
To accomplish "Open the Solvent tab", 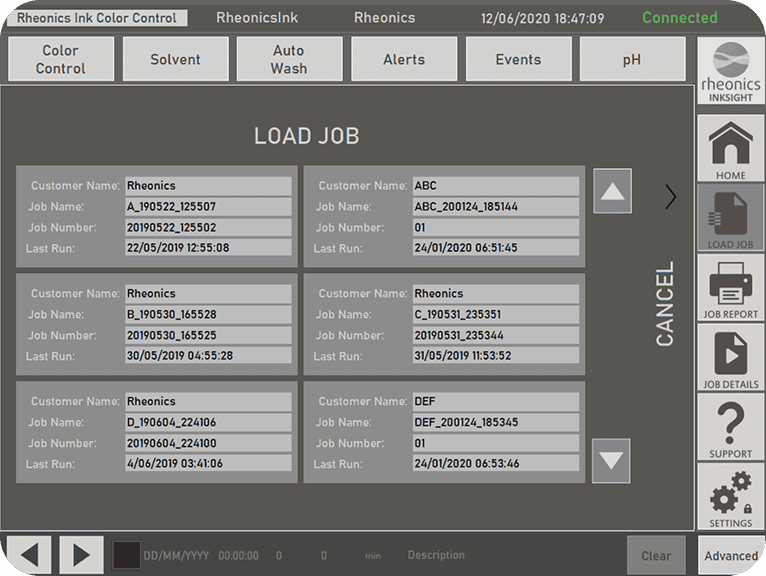I will coord(175,59).
